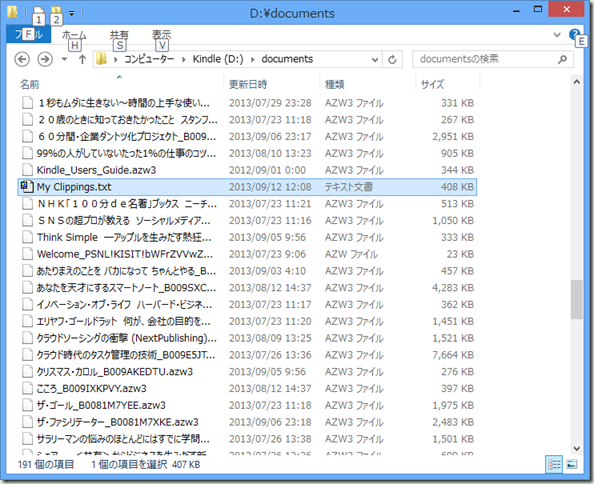Screen dimensions: 594x484
Task: Go up one folder level
Action: (x=82, y=59)
